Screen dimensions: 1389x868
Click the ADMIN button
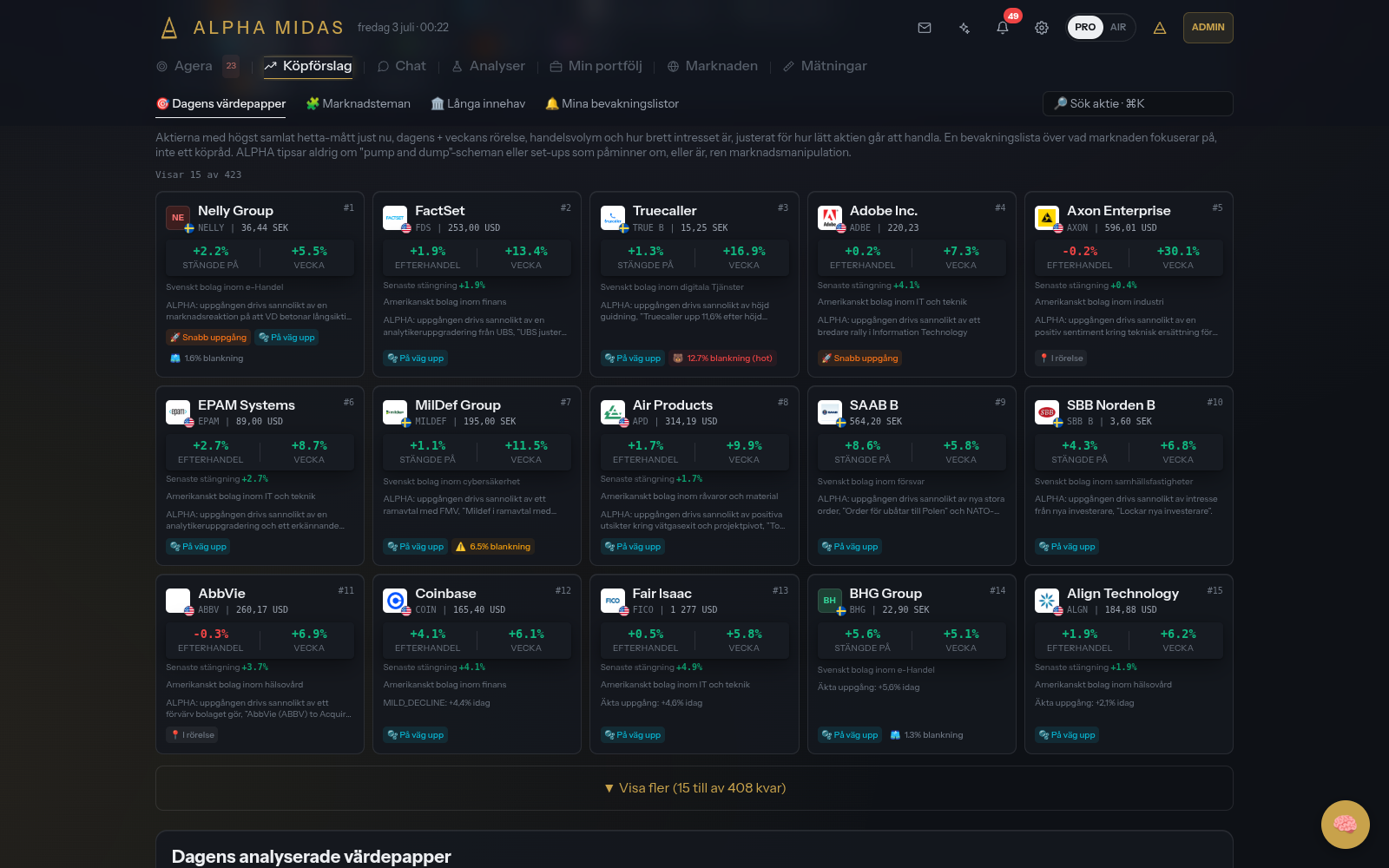pyautogui.click(x=1208, y=28)
